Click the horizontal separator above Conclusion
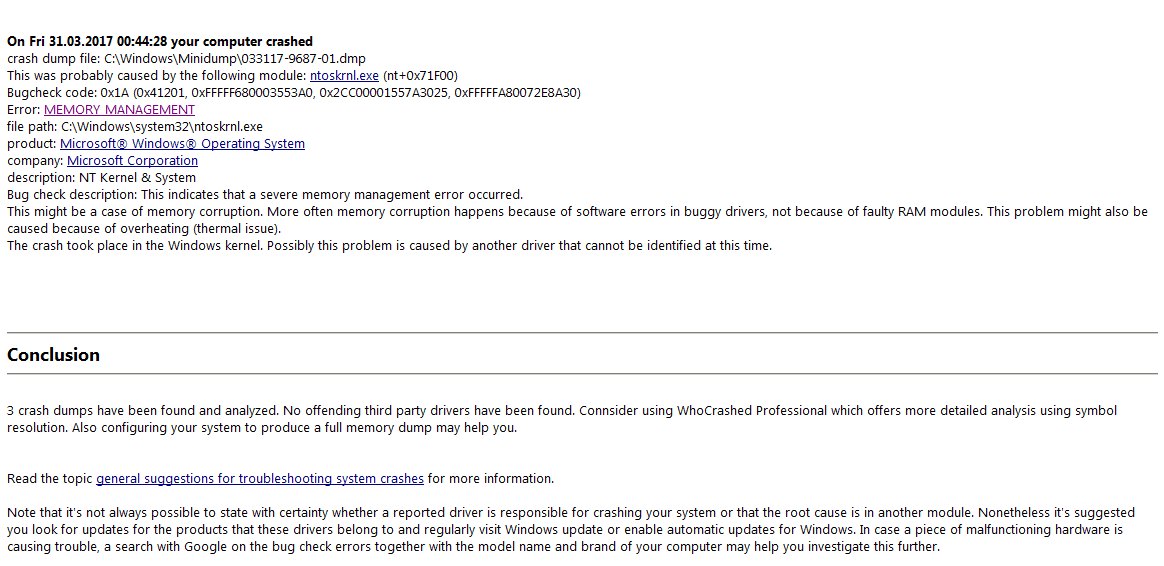Image resolution: width=1164 pixels, height=566 pixels. (582, 332)
